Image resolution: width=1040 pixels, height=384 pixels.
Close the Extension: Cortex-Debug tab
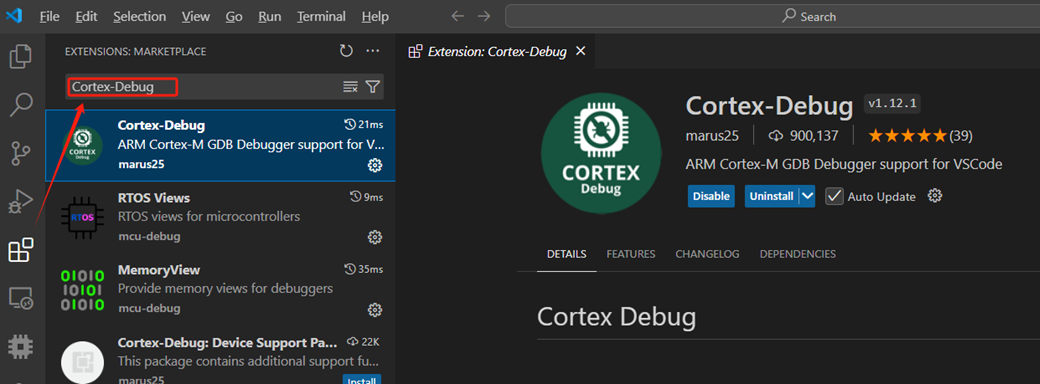(x=580, y=51)
